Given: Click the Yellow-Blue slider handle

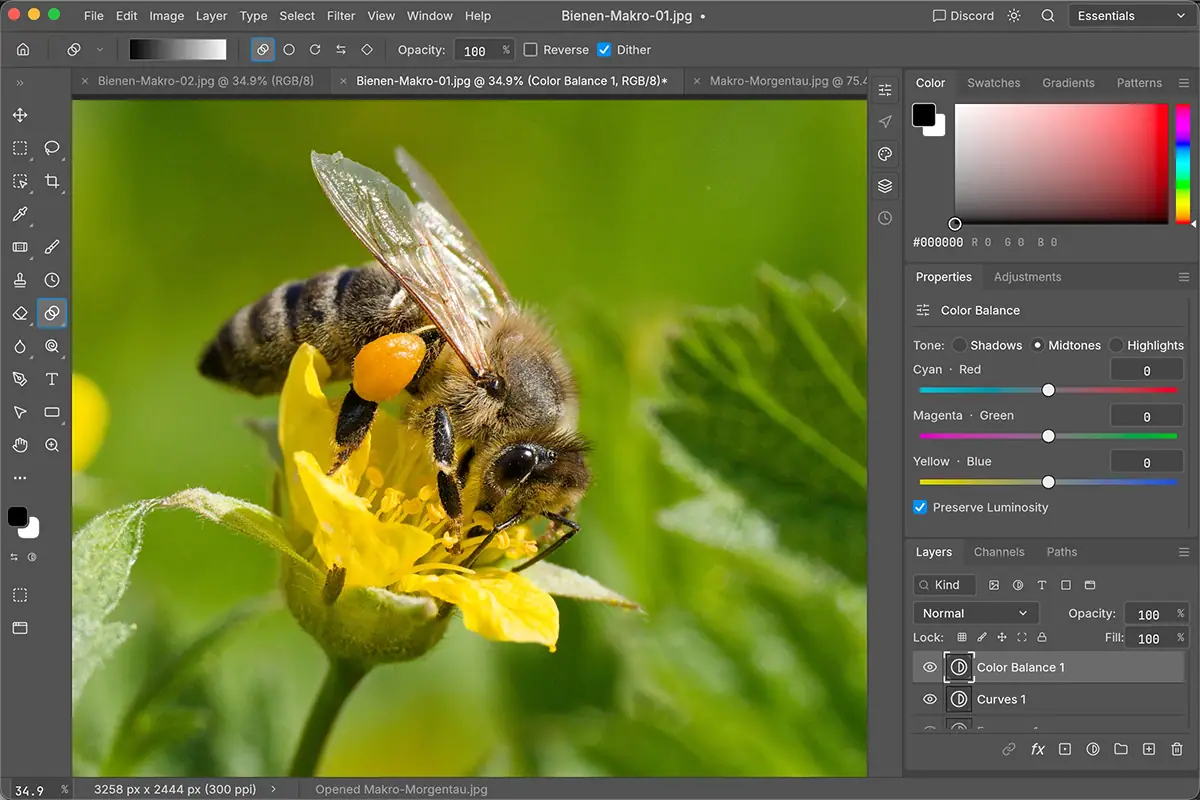Looking at the screenshot, I should pos(1048,482).
